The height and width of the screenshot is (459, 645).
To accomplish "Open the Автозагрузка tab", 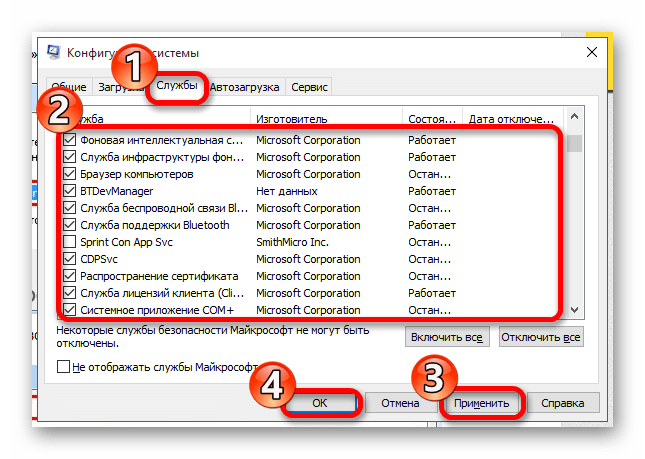I will tap(244, 87).
